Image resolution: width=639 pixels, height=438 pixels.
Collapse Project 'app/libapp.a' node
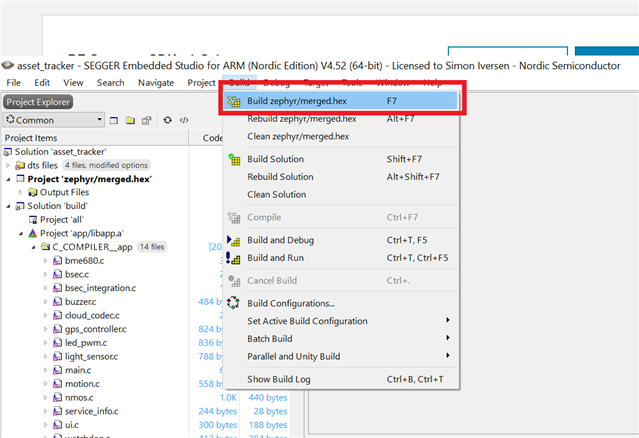[x=21, y=234]
